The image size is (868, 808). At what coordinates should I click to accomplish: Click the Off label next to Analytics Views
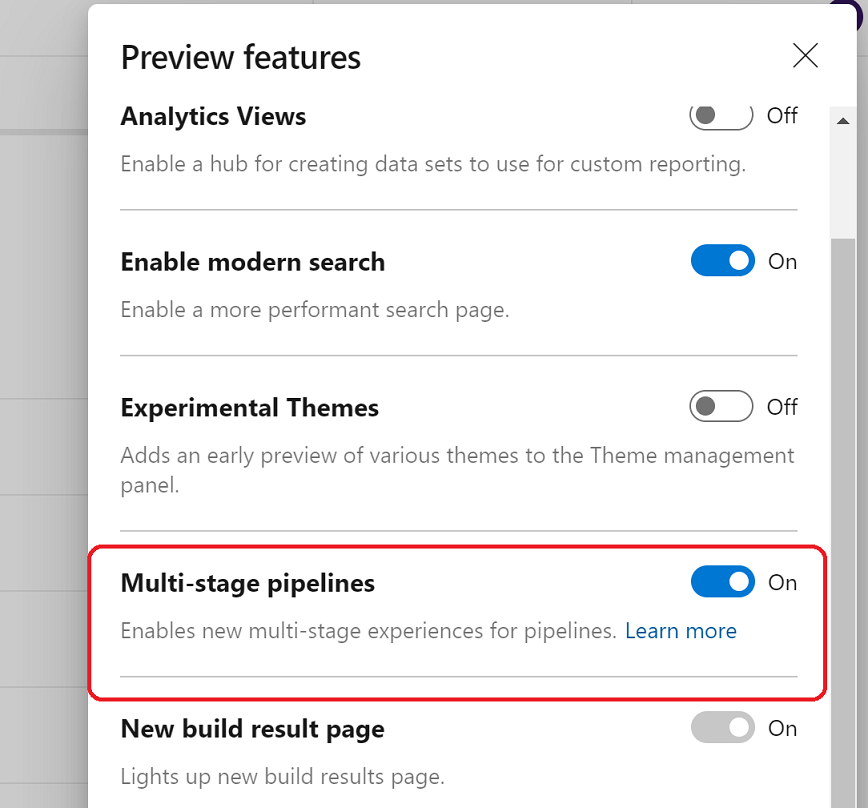click(782, 116)
